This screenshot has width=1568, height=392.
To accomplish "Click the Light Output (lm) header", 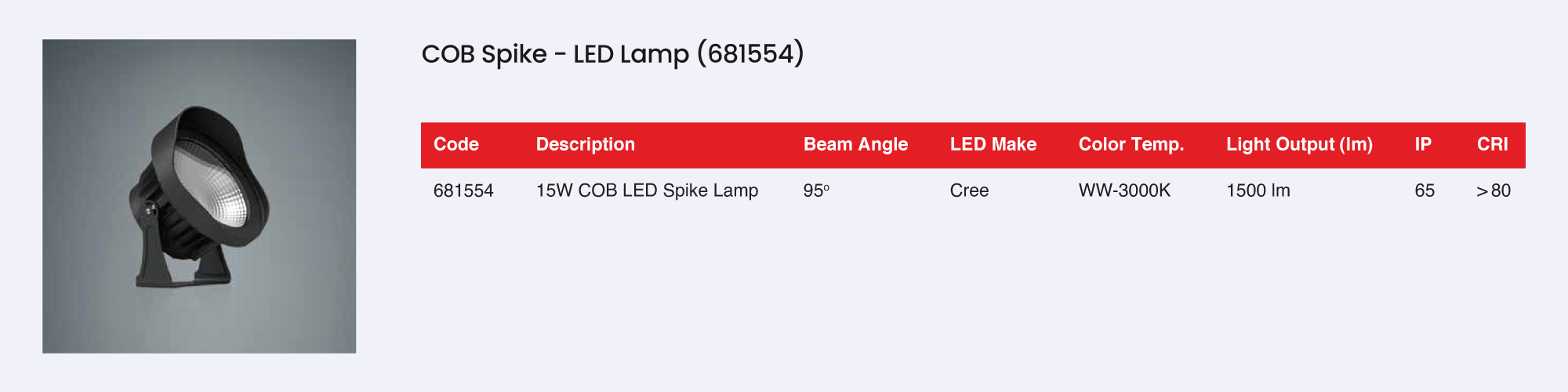I will tap(1299, 144).
